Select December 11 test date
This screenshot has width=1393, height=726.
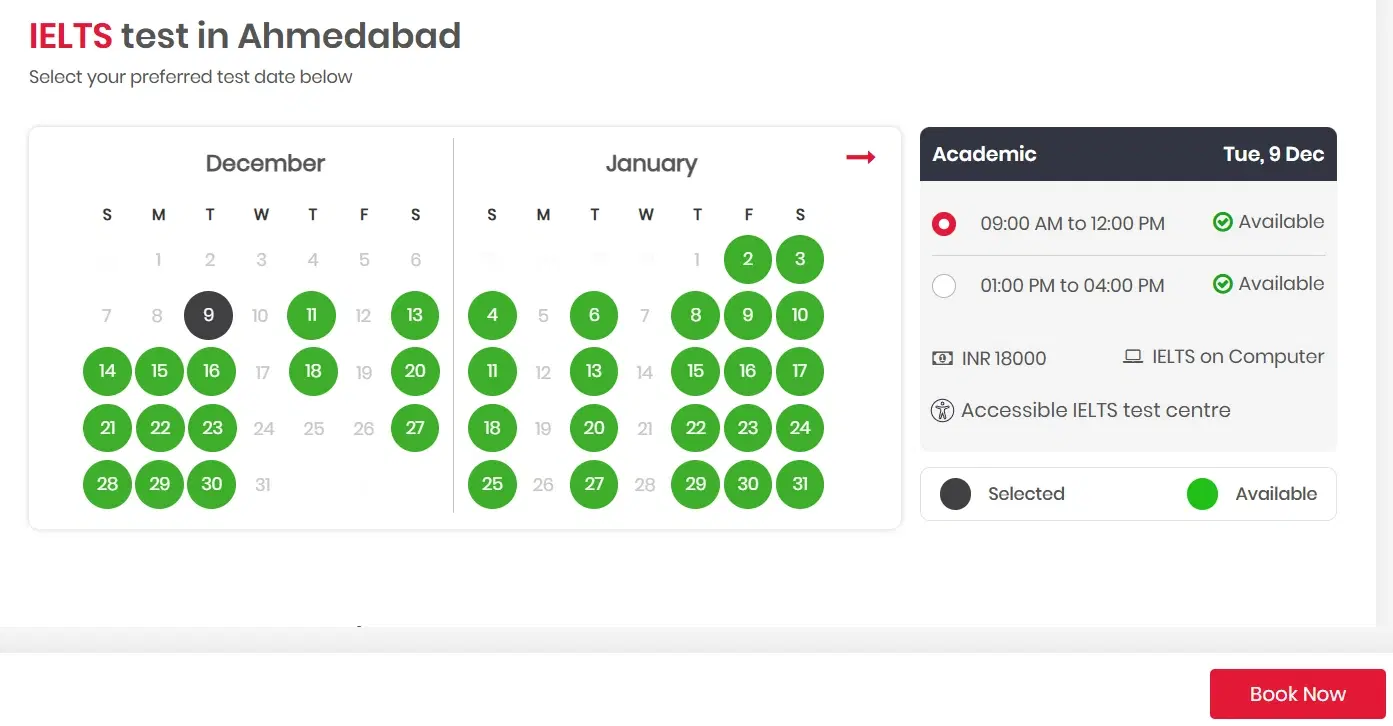[x=311, y=315]
